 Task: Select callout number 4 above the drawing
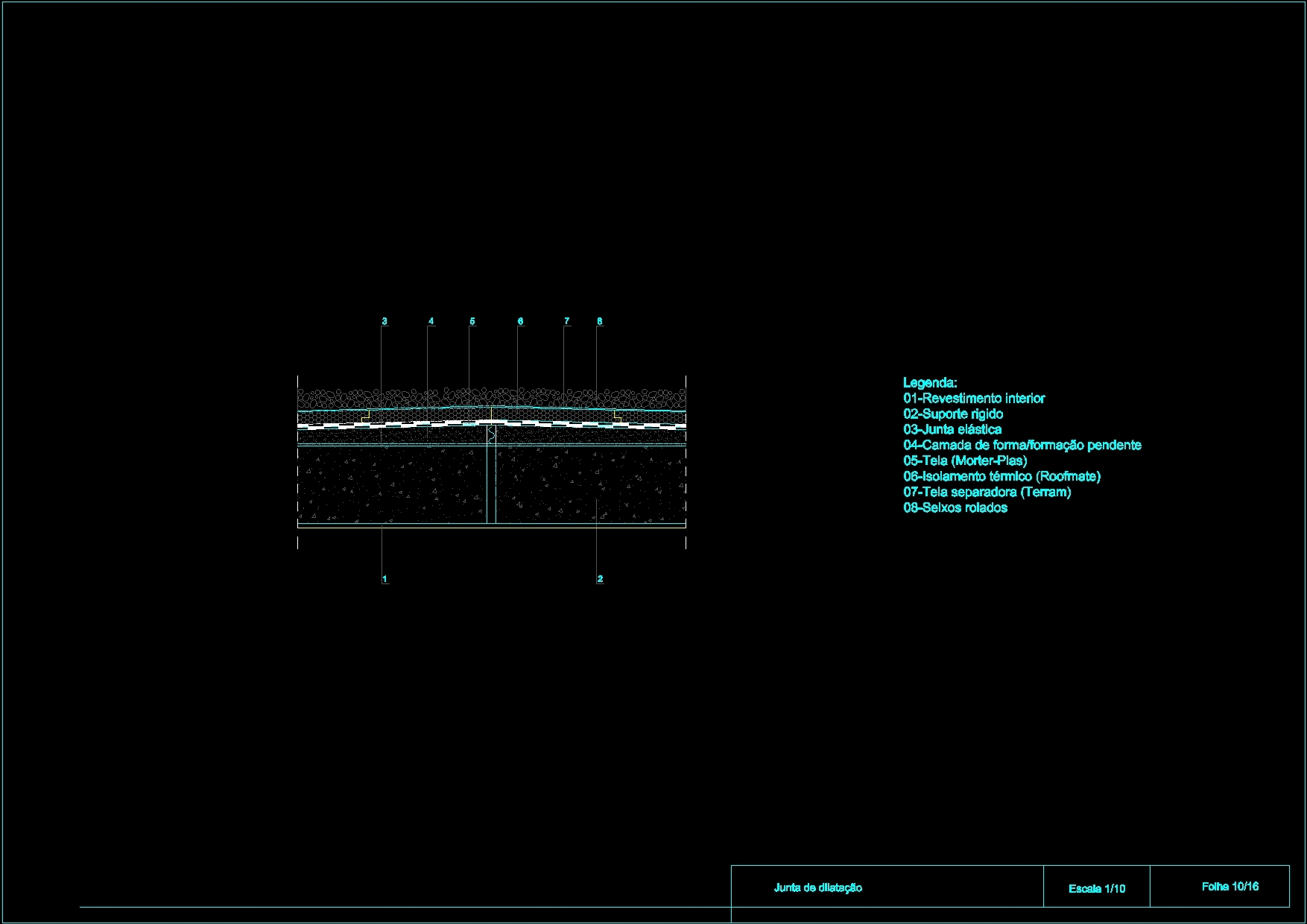click(x=431, y=320)
